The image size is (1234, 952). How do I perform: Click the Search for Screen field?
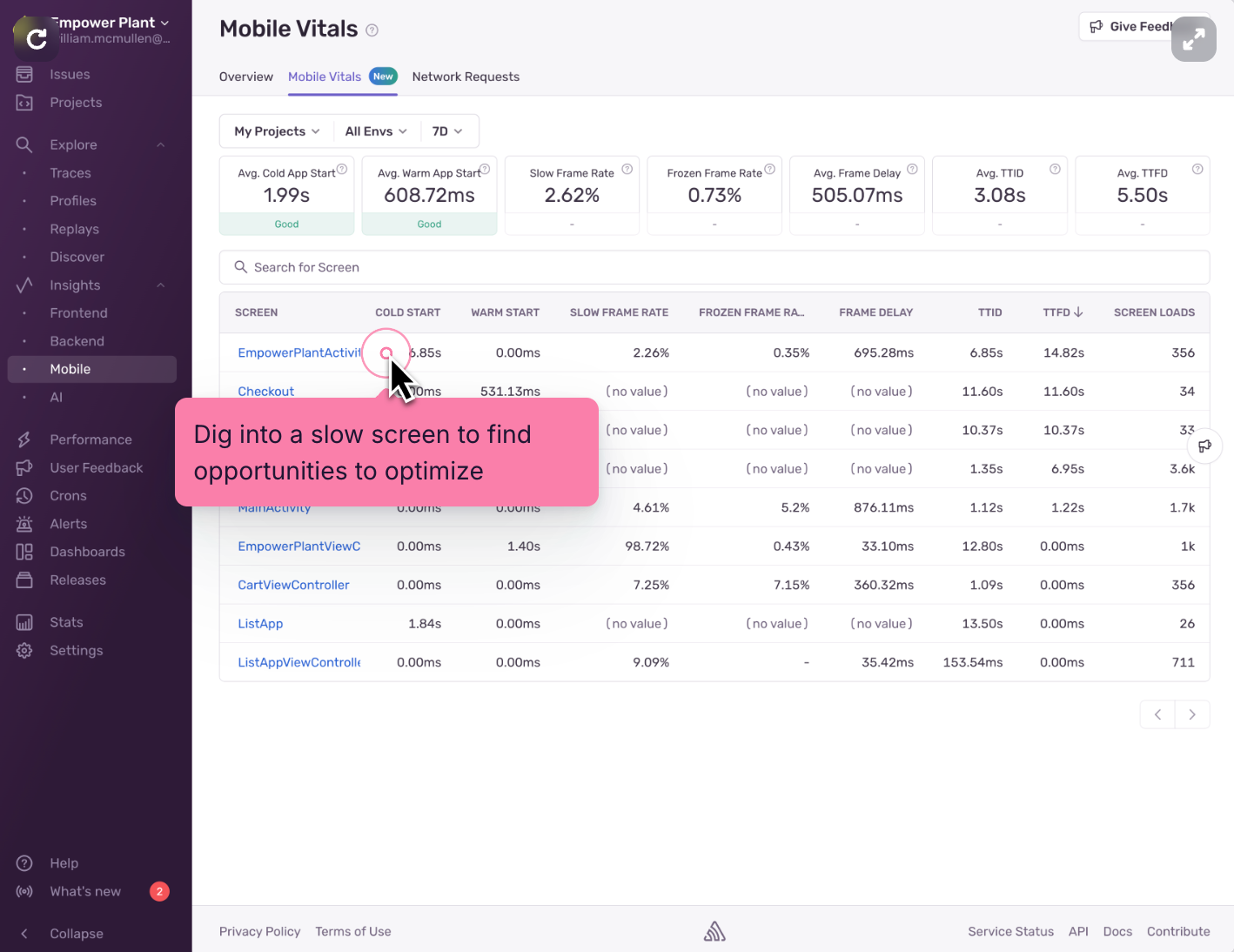coord(714,267)
